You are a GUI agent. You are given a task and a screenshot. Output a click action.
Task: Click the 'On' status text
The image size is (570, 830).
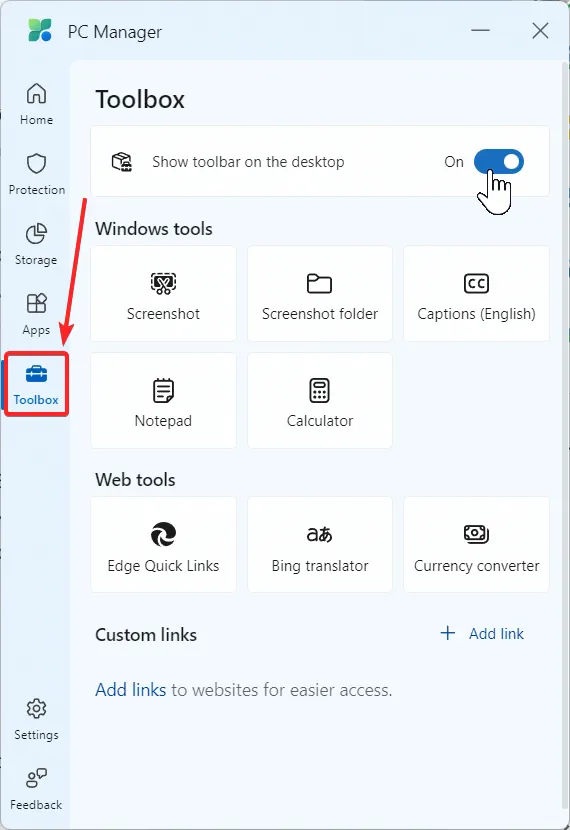(454, 161)
